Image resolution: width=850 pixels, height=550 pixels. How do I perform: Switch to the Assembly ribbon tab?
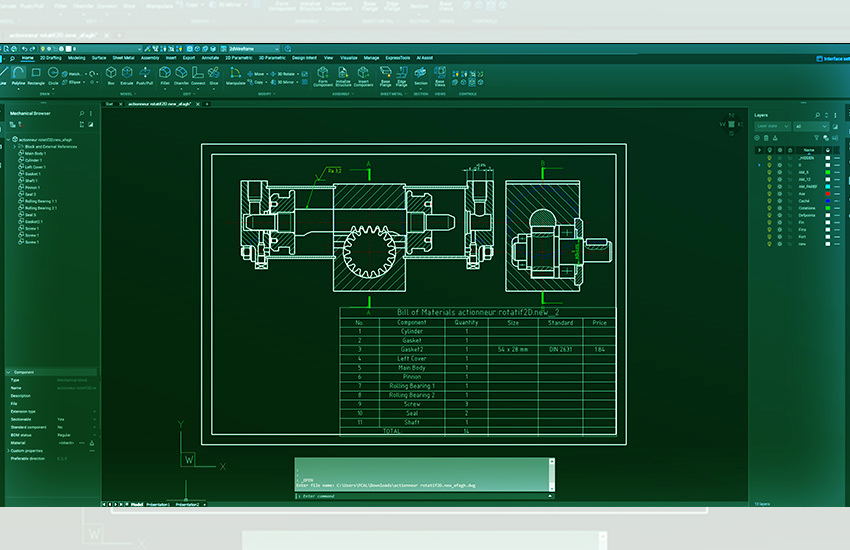point(150,57)
